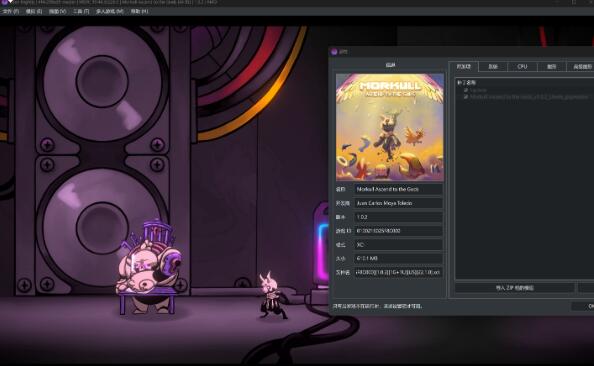Open the first menu in the menu bar (文件)
594x366 pixels.
10,11
